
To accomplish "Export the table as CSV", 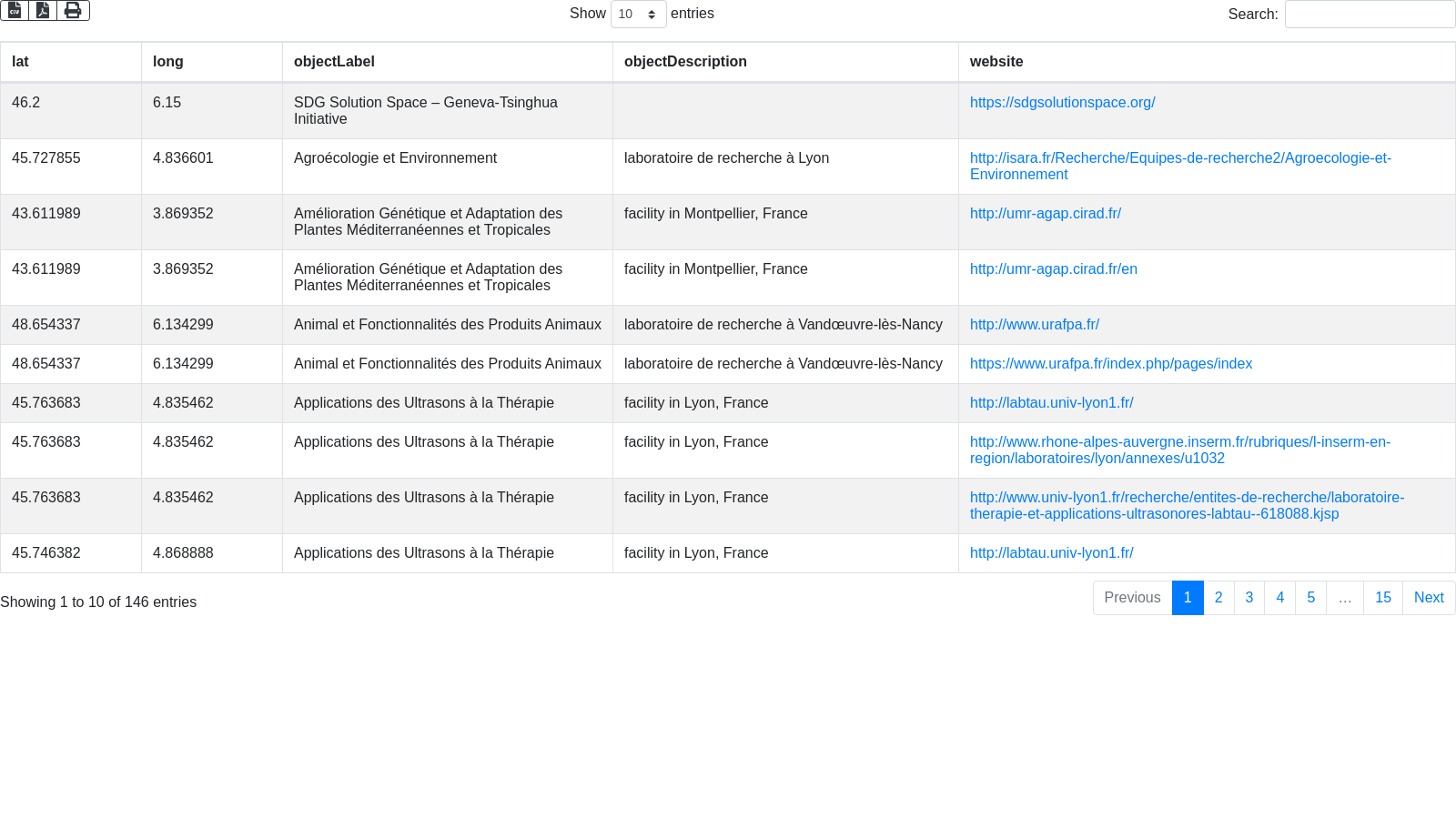I will click(x=15, y=10).
